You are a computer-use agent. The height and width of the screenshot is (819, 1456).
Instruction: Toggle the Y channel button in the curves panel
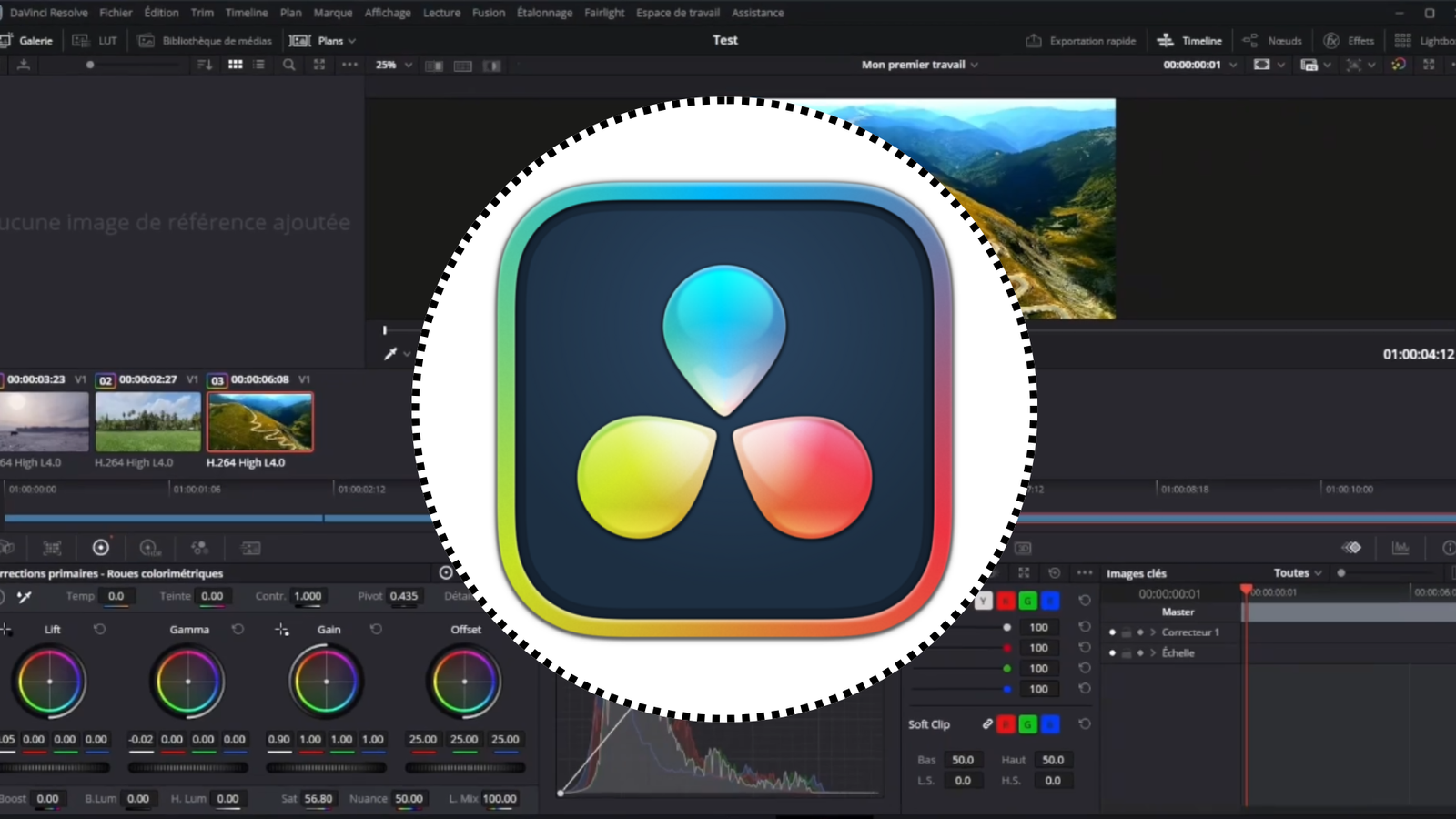tap(984, 601)
